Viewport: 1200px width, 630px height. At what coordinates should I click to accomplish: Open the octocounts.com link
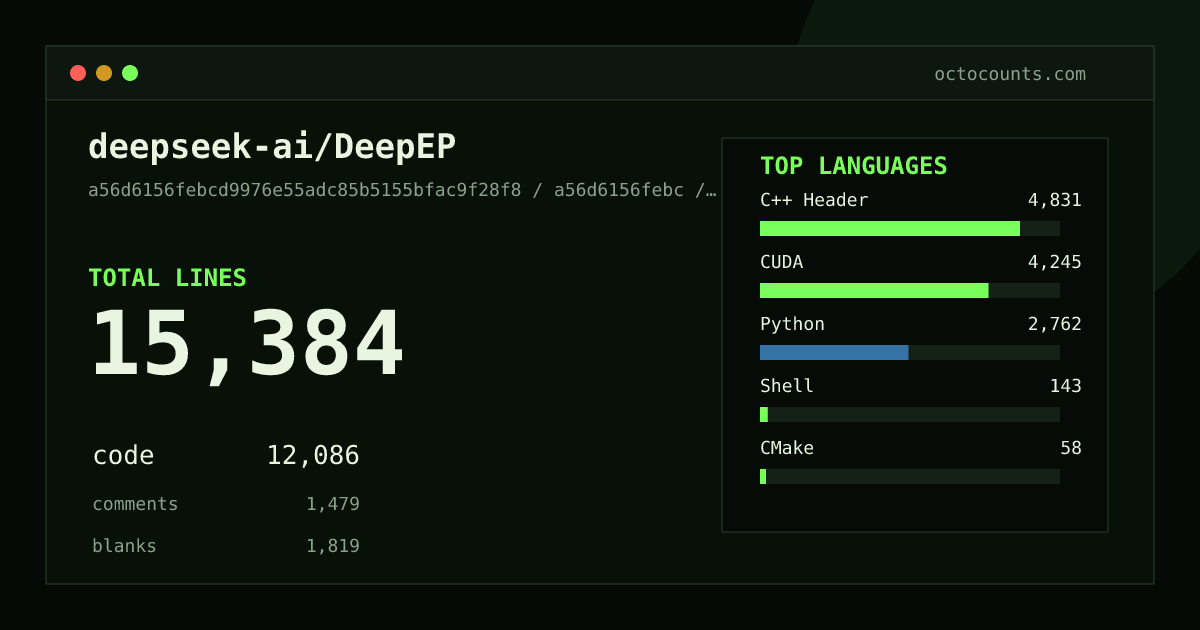click(1010, 74)
